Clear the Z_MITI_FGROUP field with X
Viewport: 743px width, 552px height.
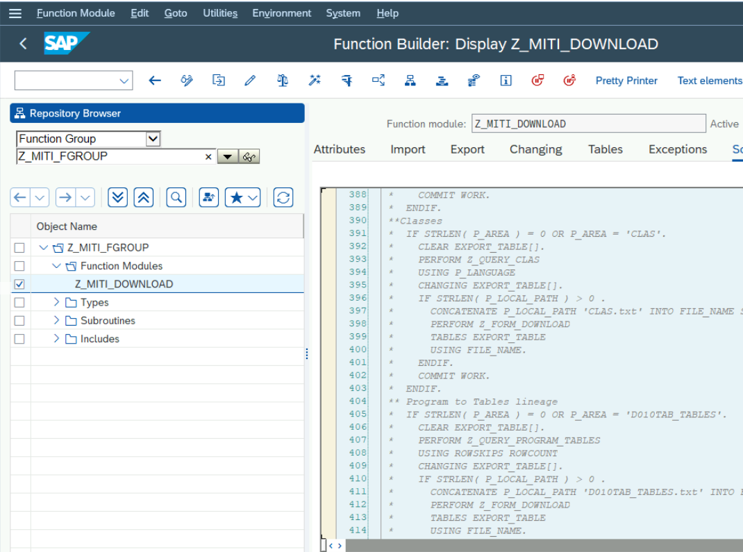click(x=208, y=157)
